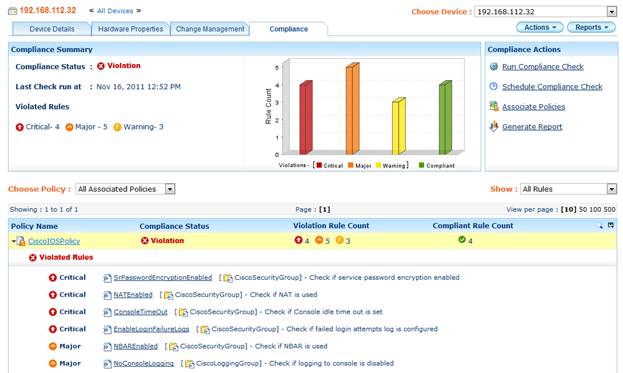Image resolution: width=623 pixels, height=373 pixels.
Task: Switch to the Hardware Properties tab
Action: pos(130,29)
